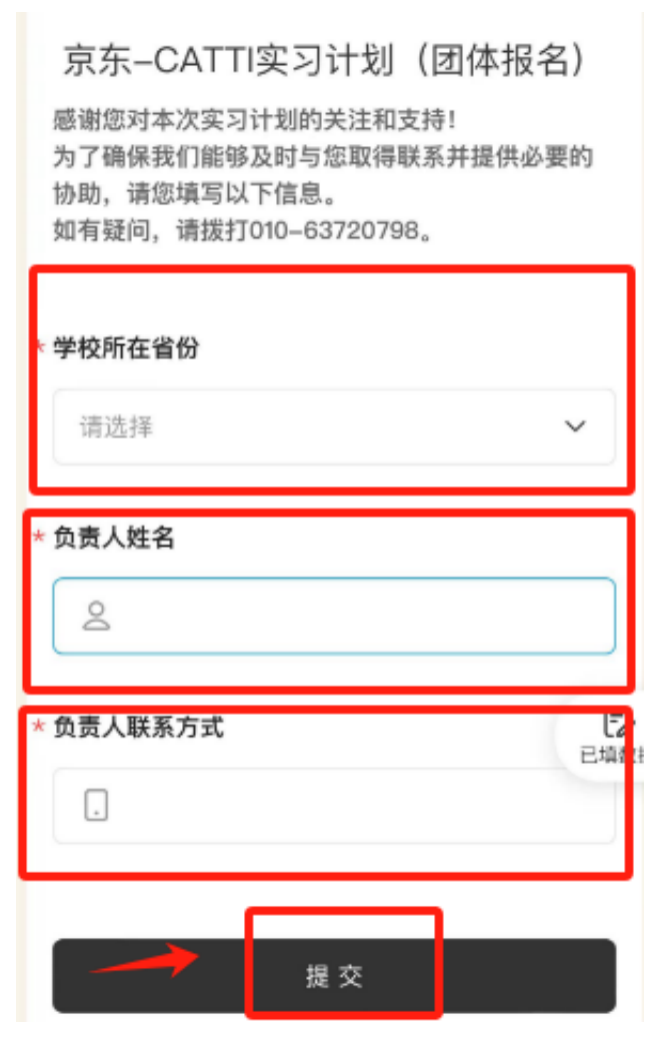Click the red asterisk beside 负责人联系方式

pos(38,726)
